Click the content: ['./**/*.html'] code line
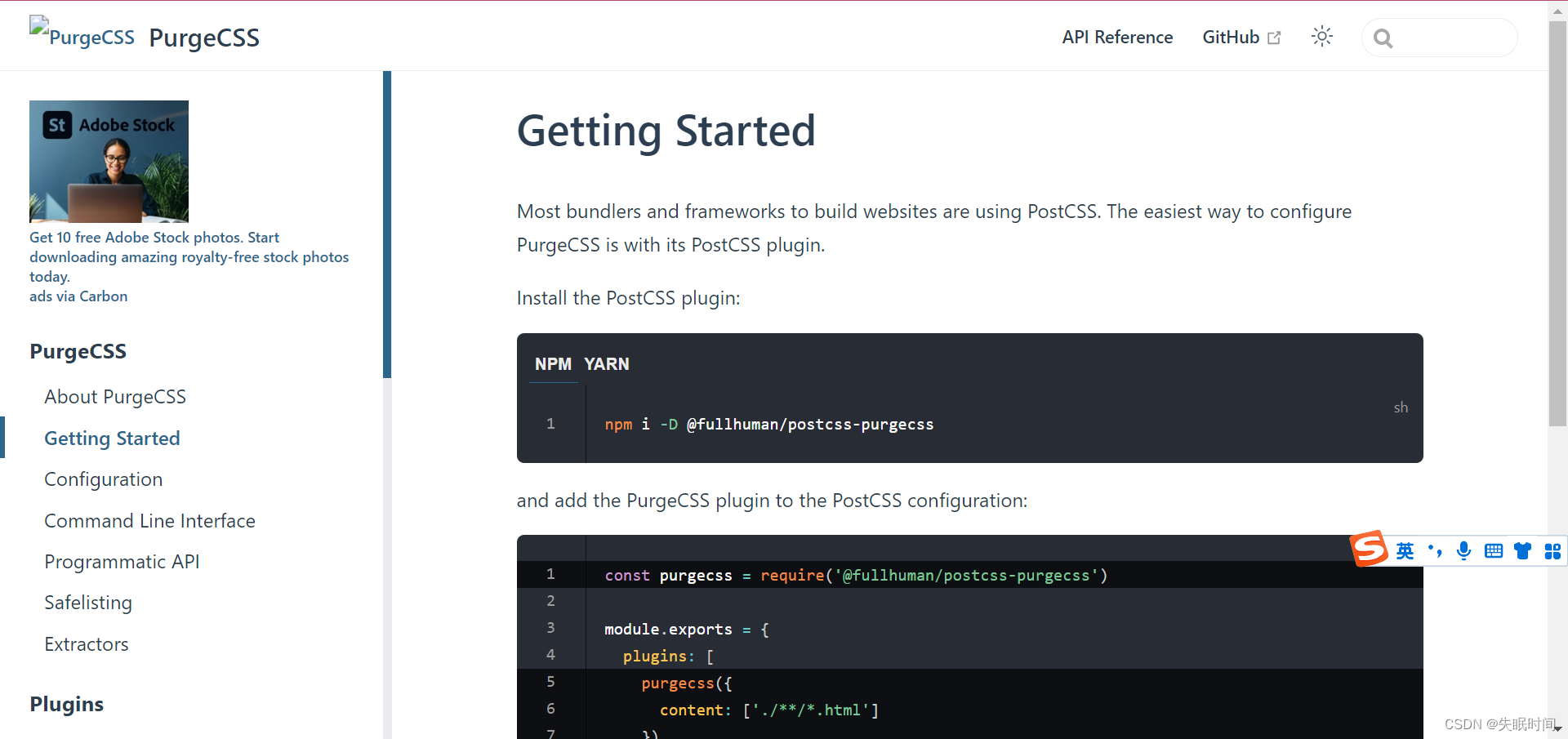The width and height of the screenshot is (1568, 739). [x=769, y=710]
